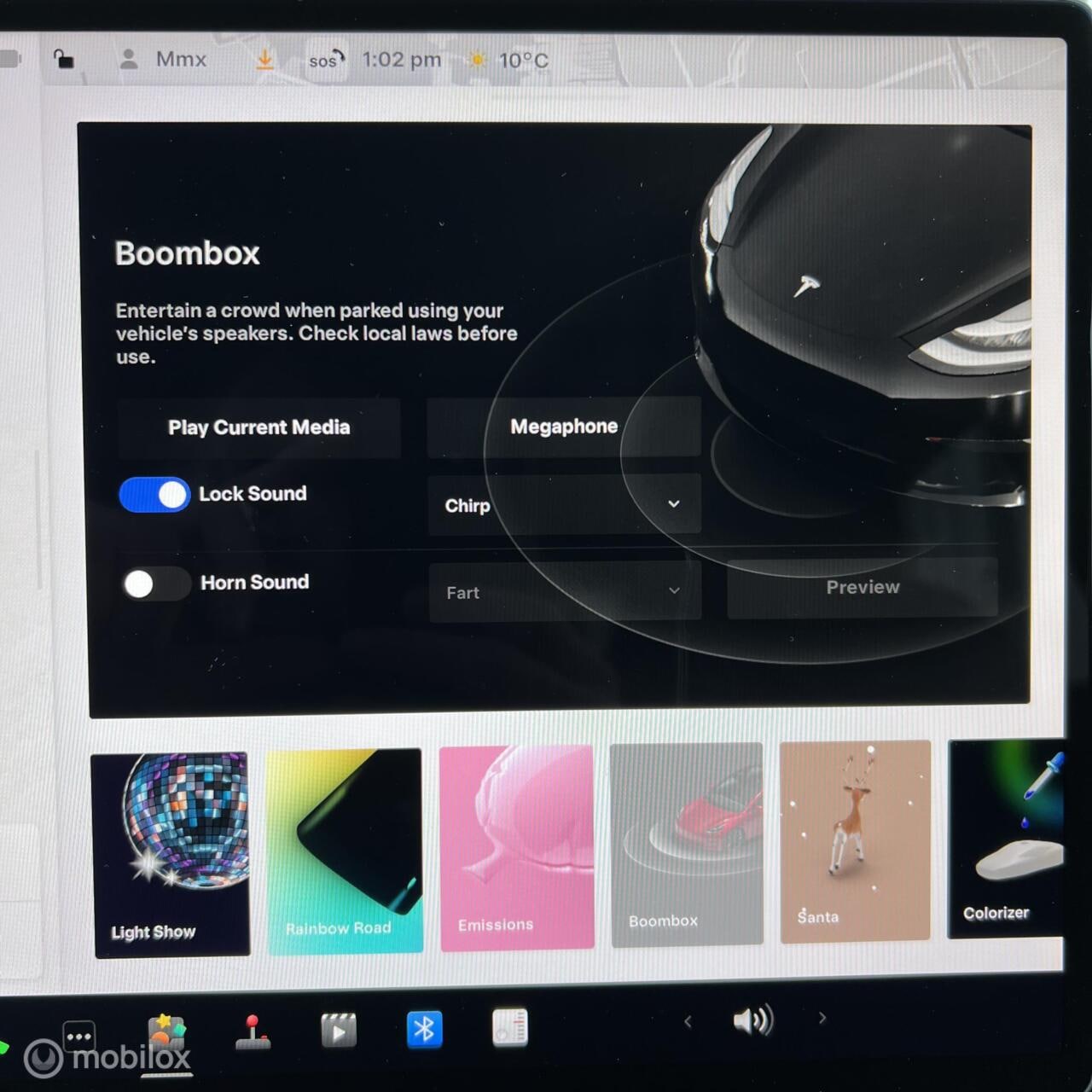Switch to the Emissions tile
This screenshot has width=1092, height=1092.
(516, 847)
